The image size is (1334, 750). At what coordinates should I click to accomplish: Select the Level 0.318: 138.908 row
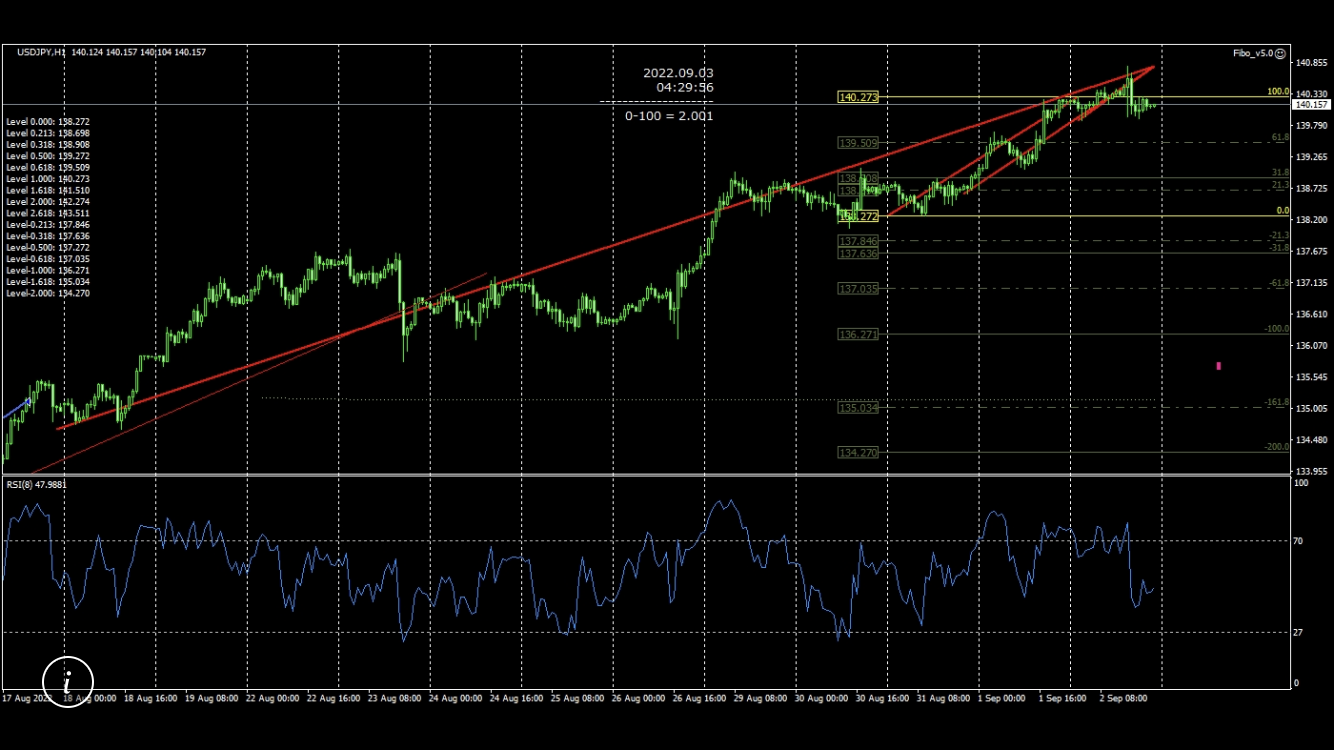(x=48, y=144)
